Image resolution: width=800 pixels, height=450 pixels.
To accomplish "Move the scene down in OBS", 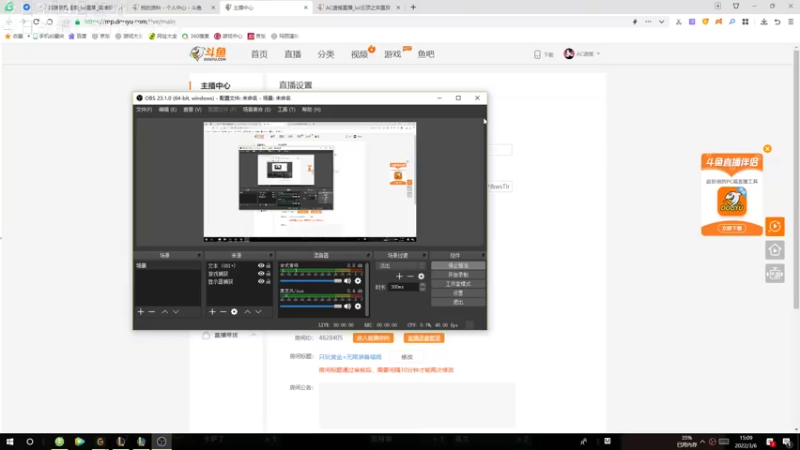I will (176, 312).
